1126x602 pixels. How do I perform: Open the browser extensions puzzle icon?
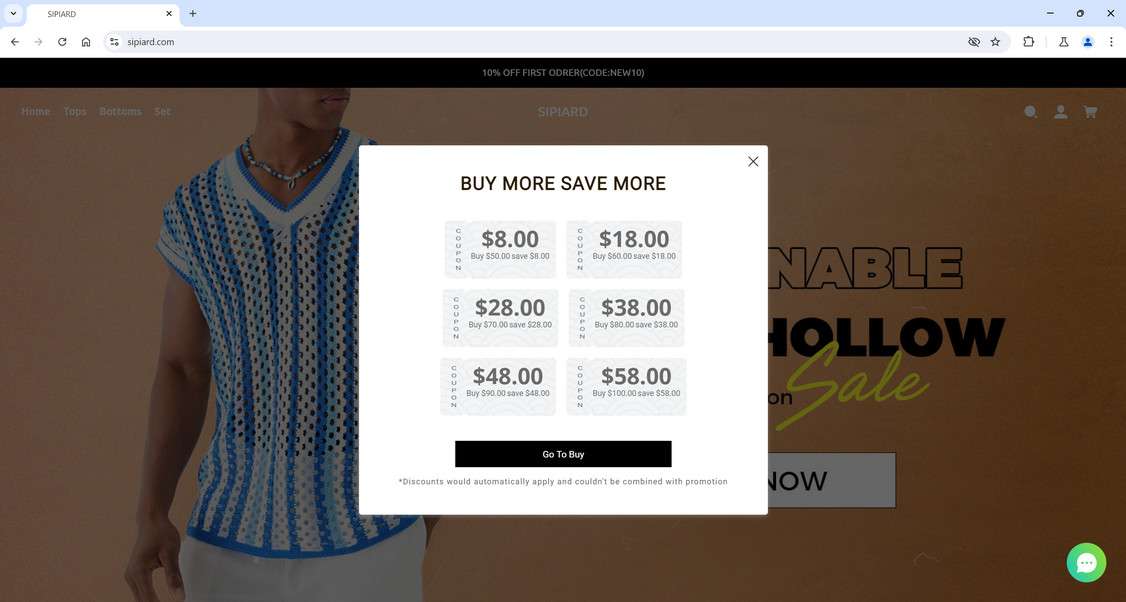click(x=1028, y=42)
